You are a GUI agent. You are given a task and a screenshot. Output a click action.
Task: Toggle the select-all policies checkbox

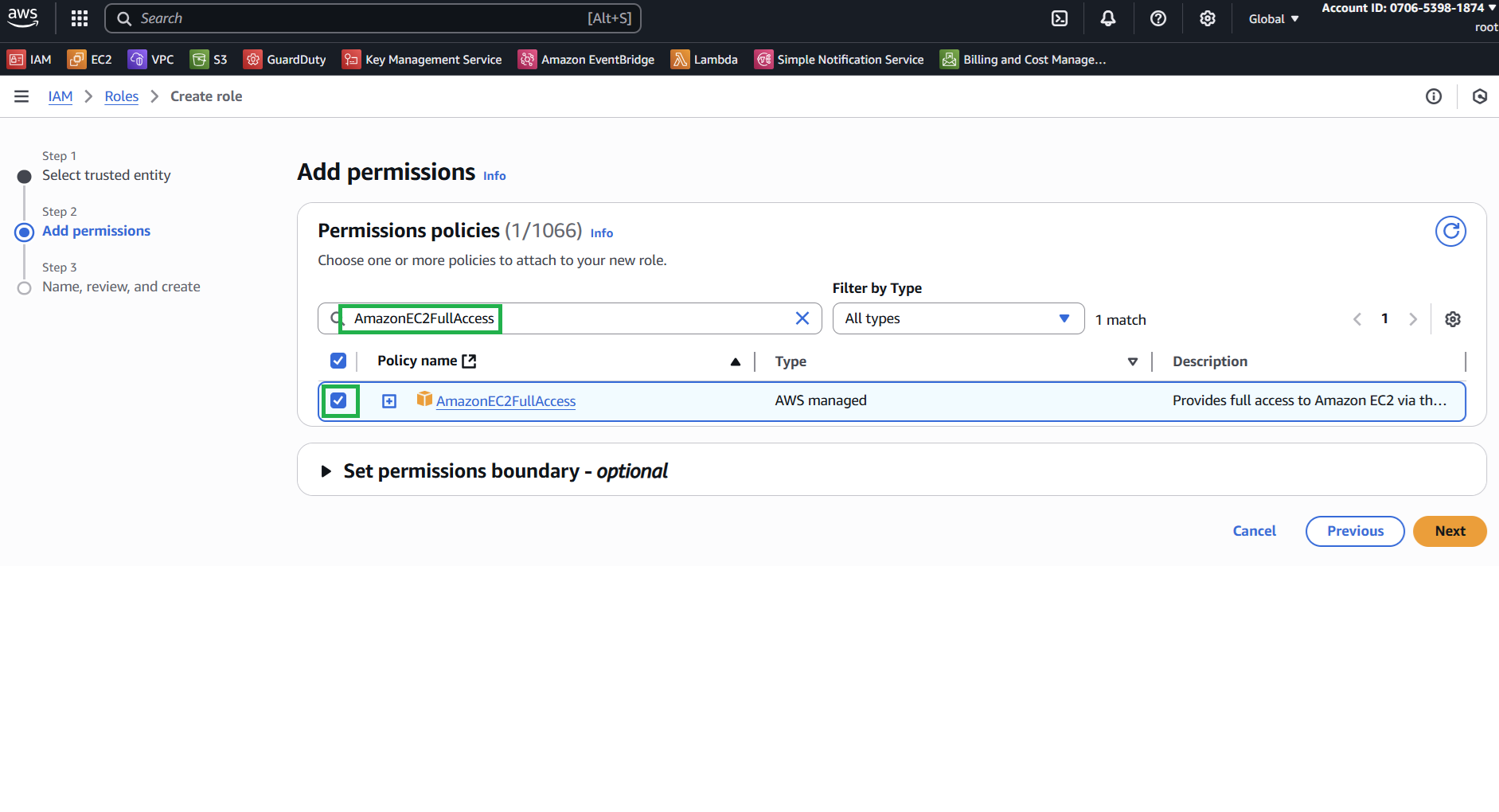coord(338,361)
